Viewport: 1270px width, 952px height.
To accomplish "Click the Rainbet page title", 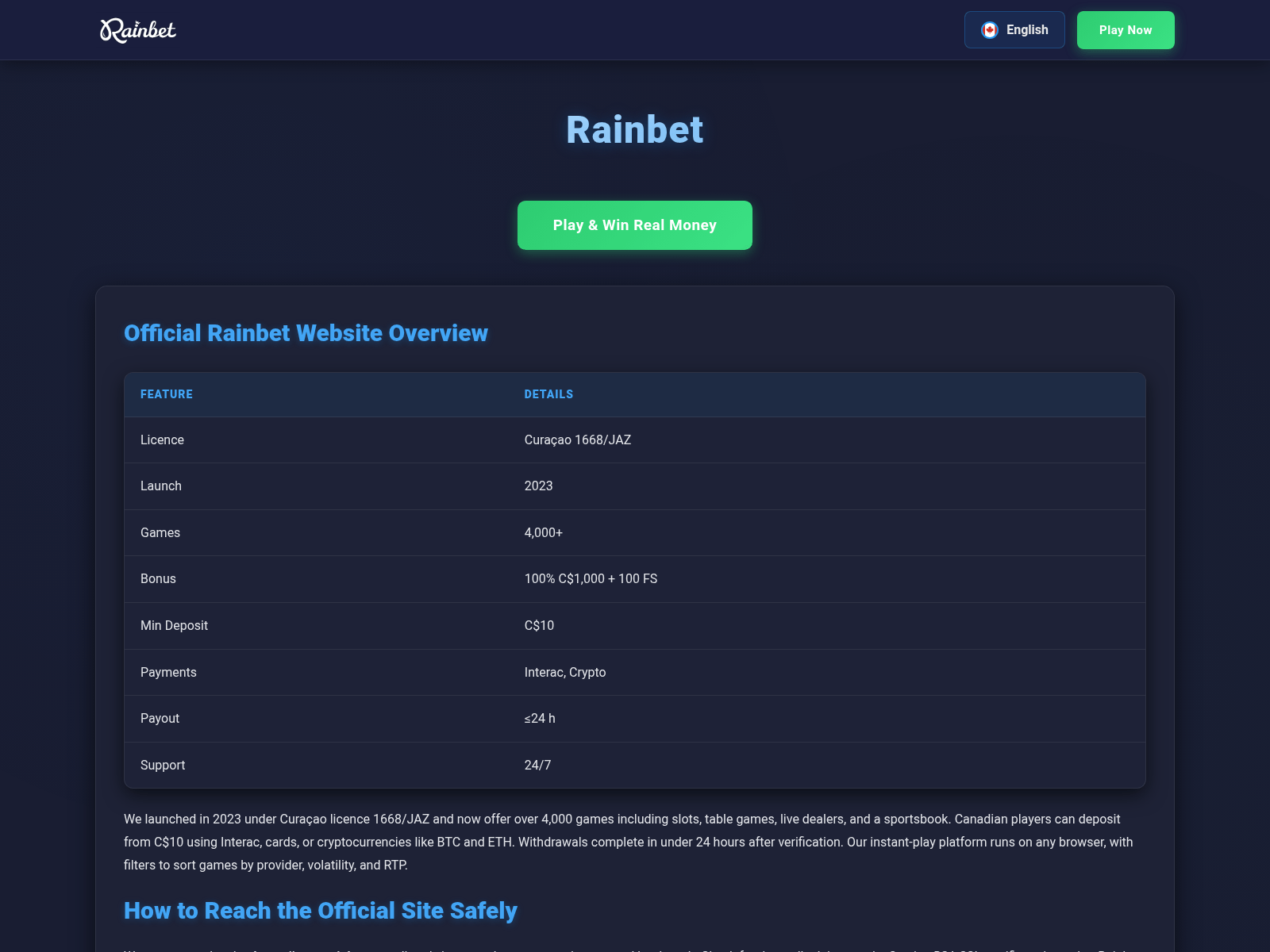I will pyautogui.click(x=635, y=129).
